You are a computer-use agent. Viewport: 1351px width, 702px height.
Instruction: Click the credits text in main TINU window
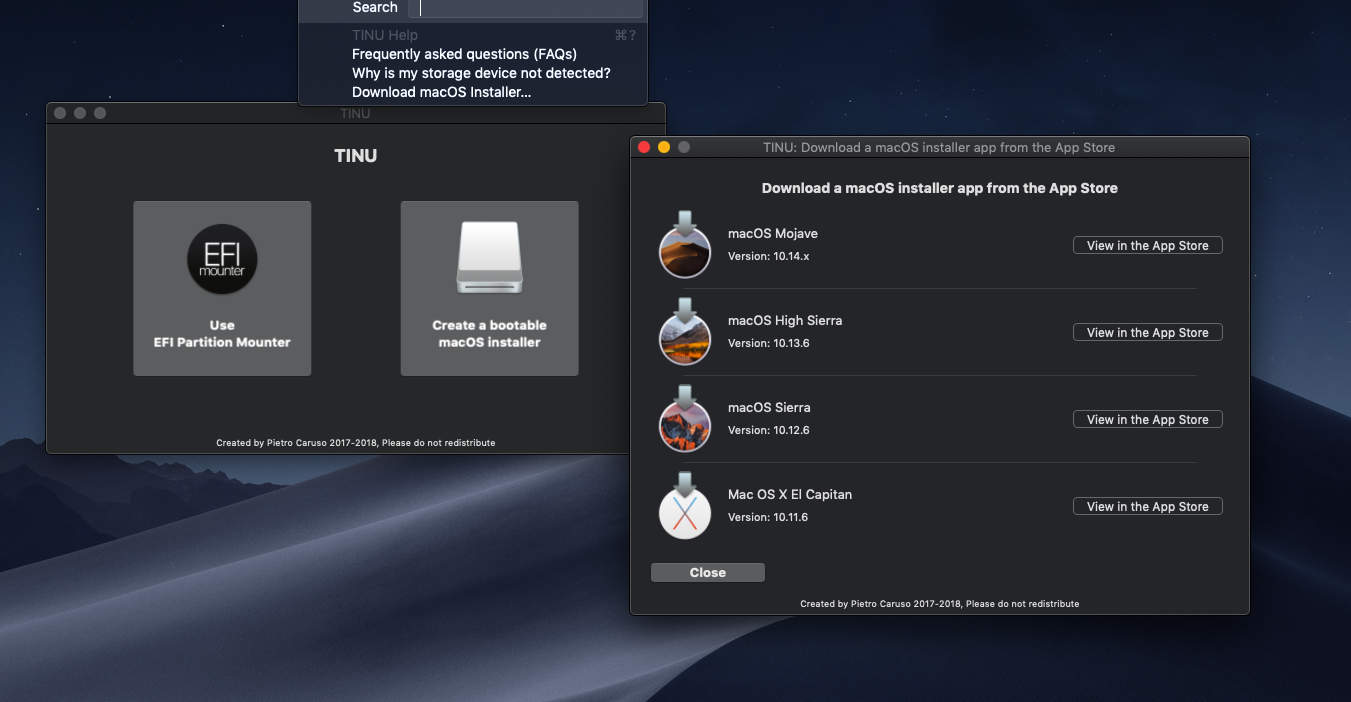coord(355,443)
